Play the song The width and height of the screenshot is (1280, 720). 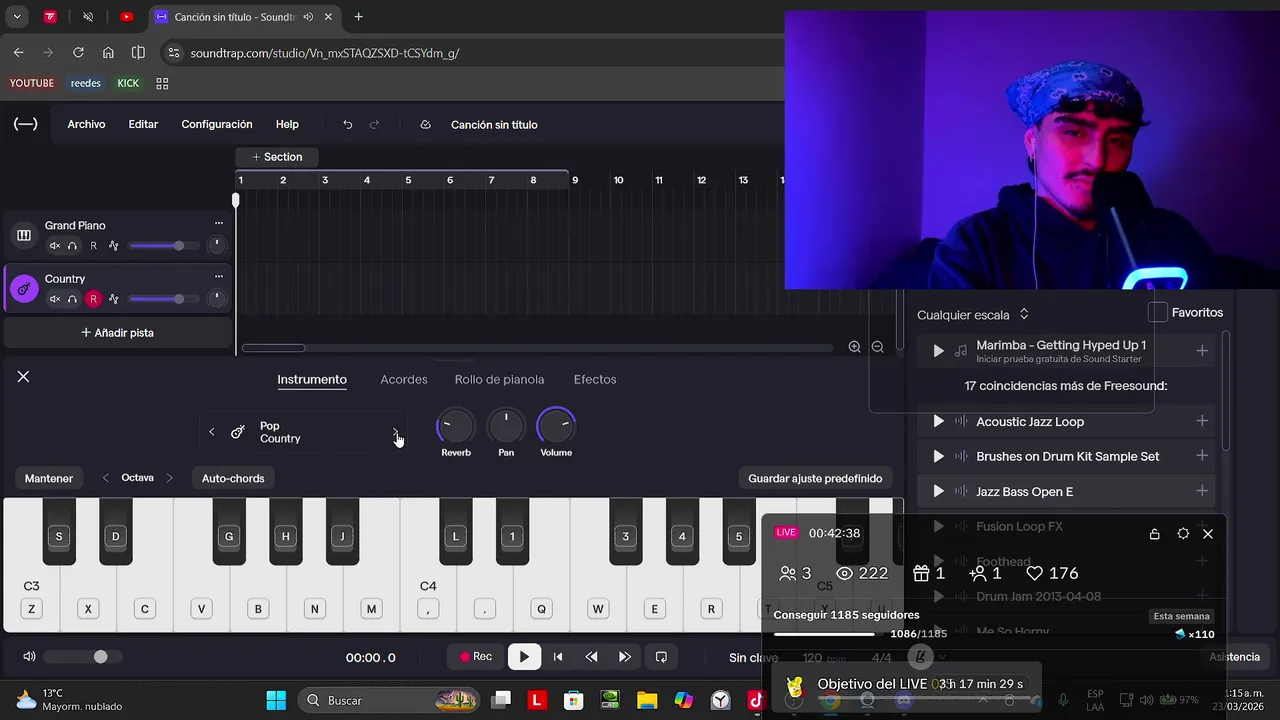point(524,657)
